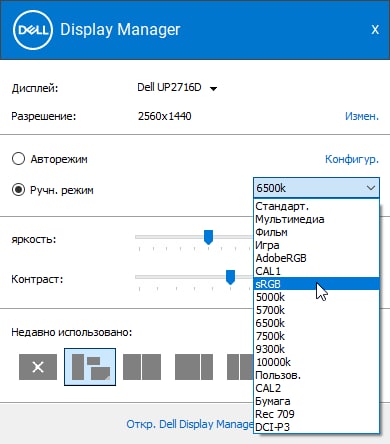
Task: Close the Display Manager window
Action: 375,30
